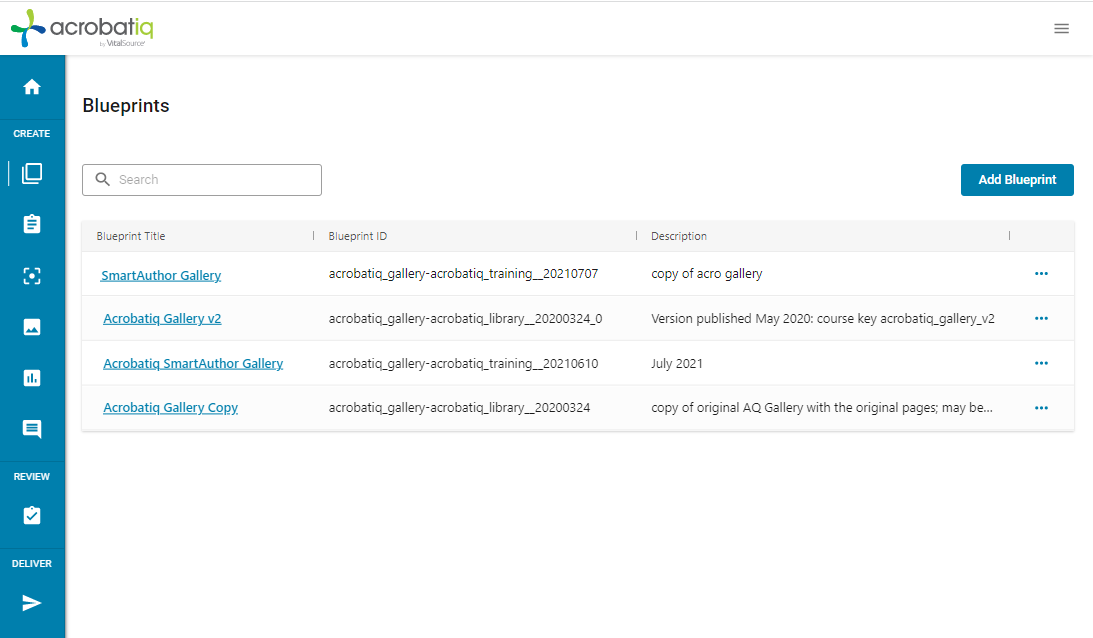Open the image media sidebar icon
The height and width of the screenshot is (638, 1093).
[32, 327]
